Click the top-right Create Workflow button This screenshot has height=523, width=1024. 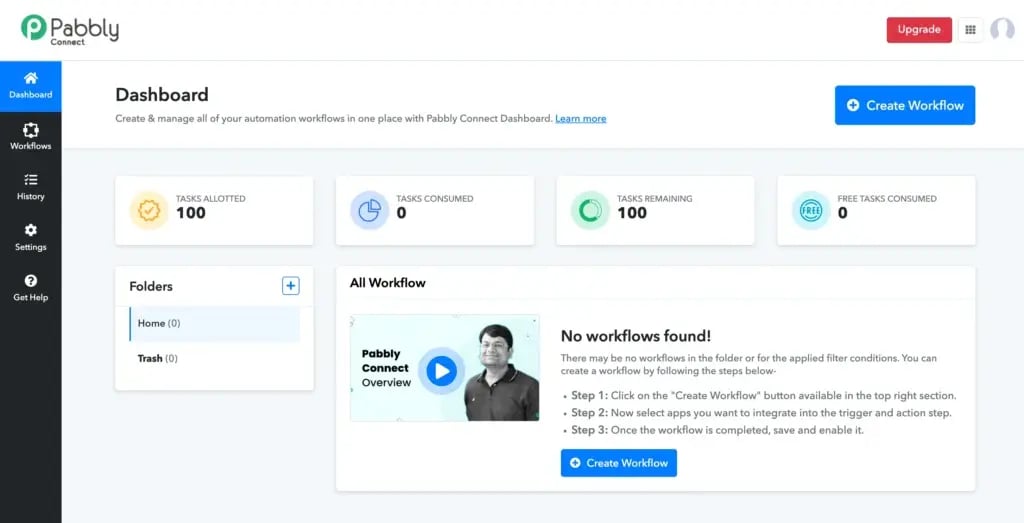(x=904, y=105)
